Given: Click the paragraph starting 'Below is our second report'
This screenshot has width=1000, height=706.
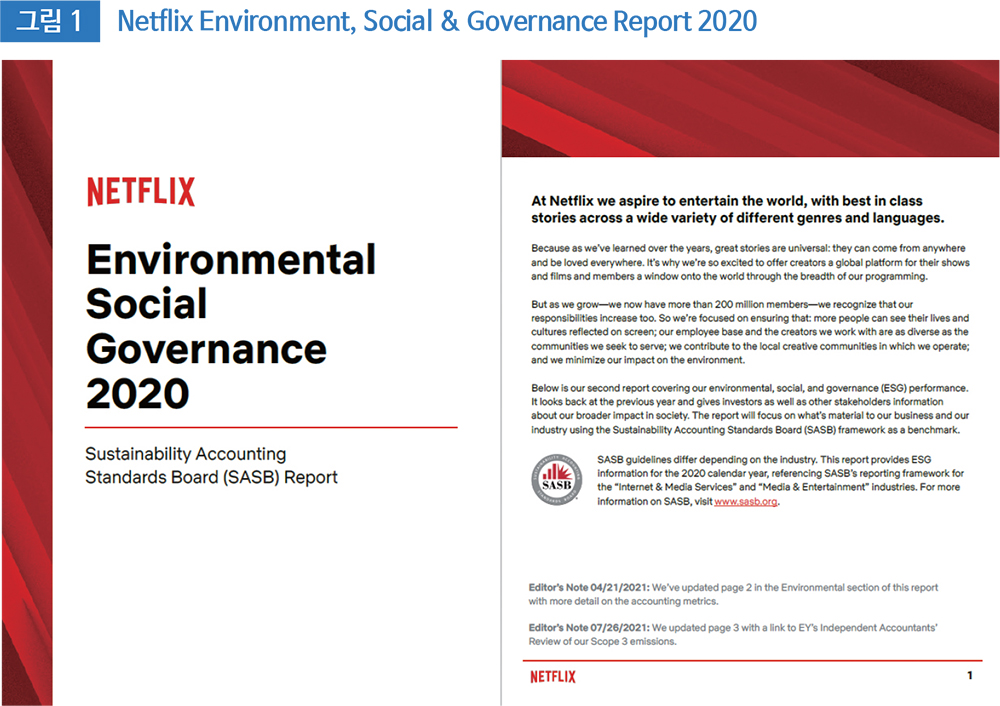Looking at the screenshot, I should click(750, 409).
